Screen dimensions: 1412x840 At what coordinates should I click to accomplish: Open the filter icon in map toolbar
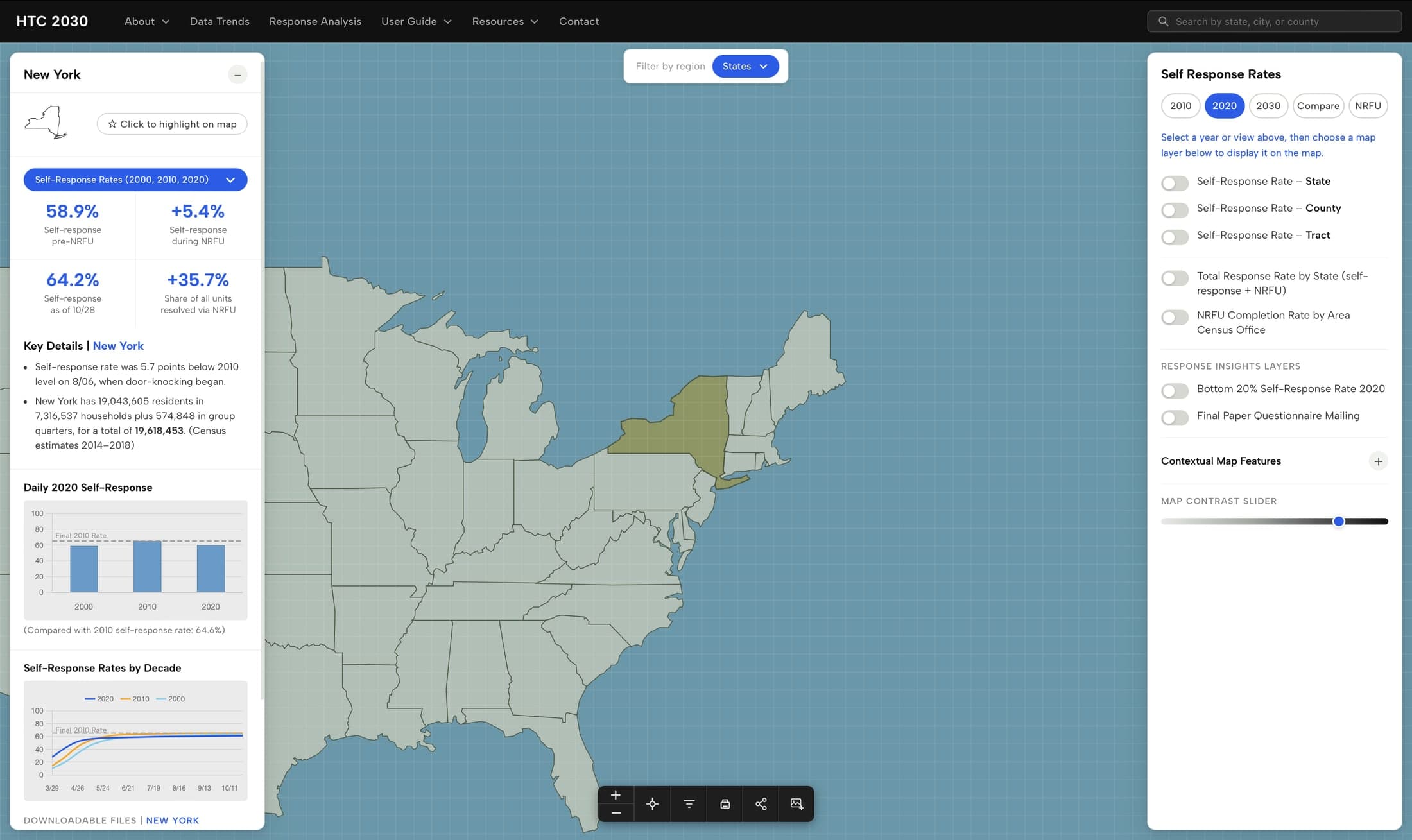(x=689, y=804)
